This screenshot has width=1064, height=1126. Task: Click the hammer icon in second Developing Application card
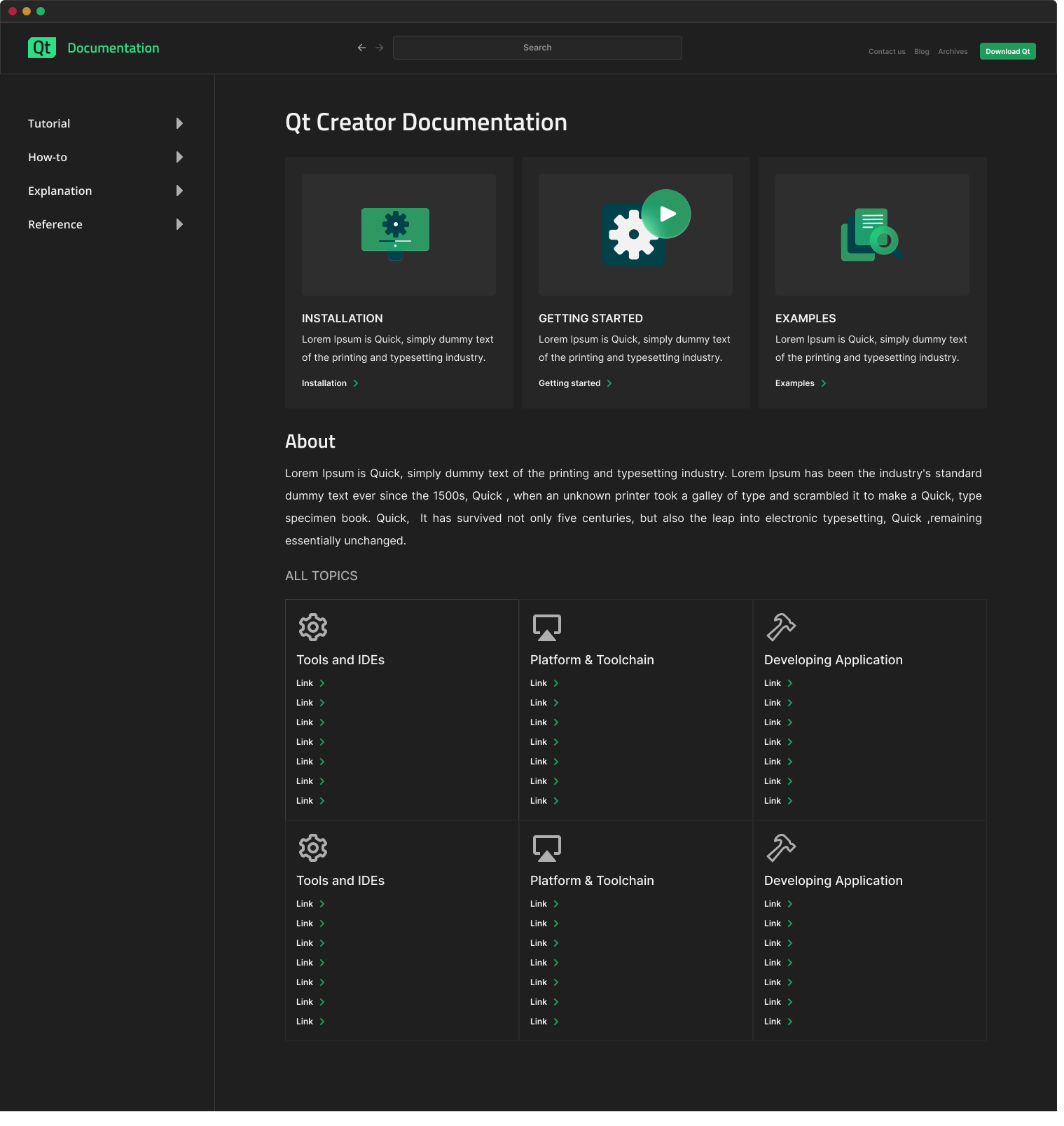(x=781, y=848)
